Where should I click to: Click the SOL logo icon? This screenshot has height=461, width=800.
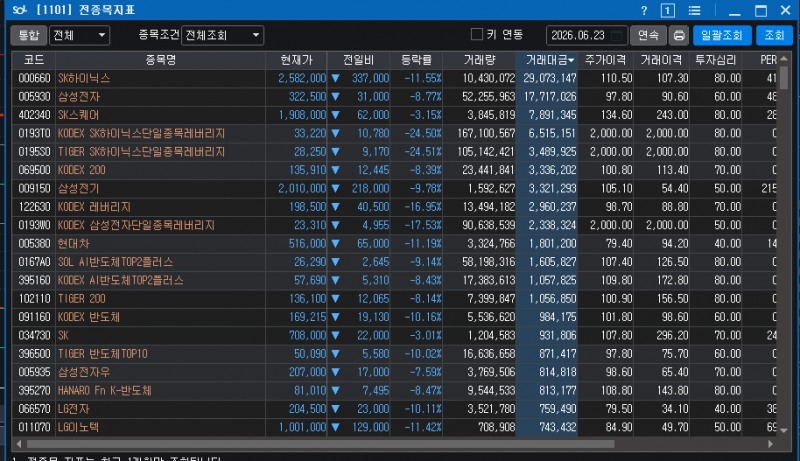19,10
